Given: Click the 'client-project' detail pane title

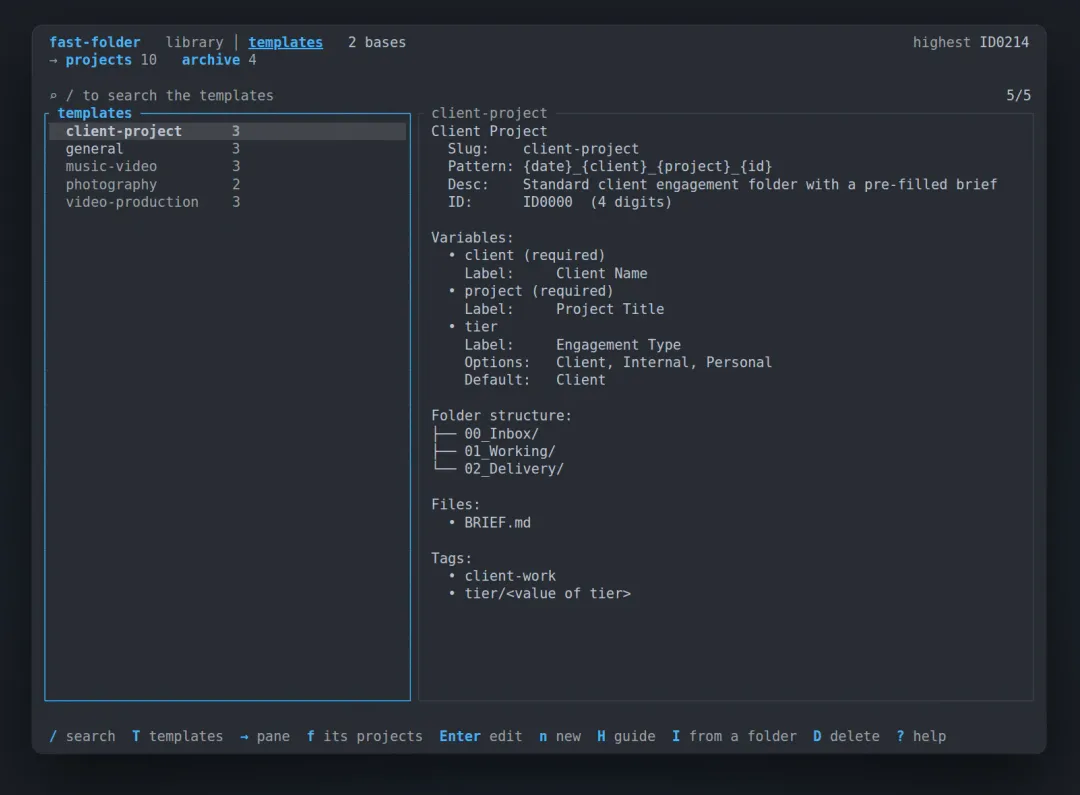Looking at the screenshot, I should [489, 113].
